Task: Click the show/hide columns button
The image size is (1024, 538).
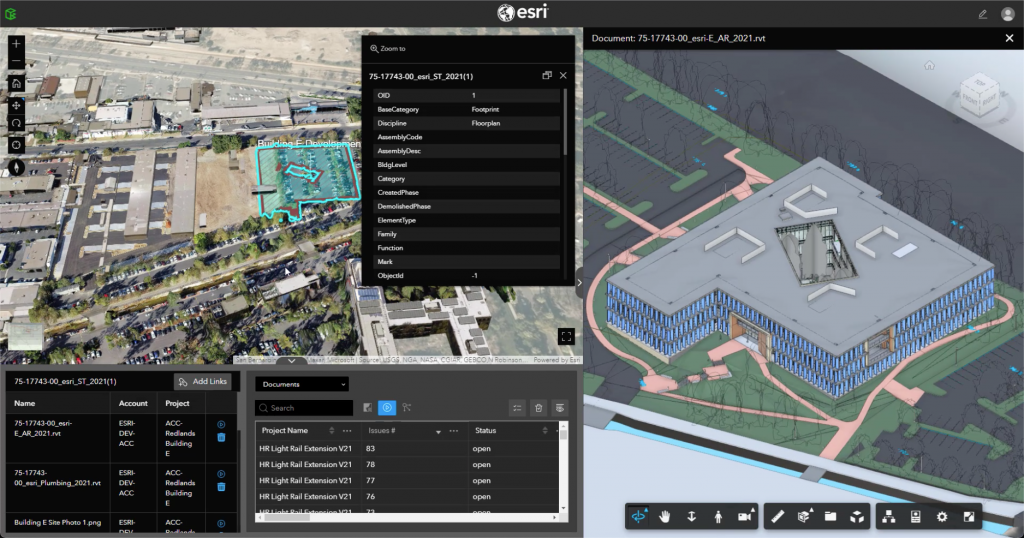Action: pyautogui.click(x=560, y=408)
